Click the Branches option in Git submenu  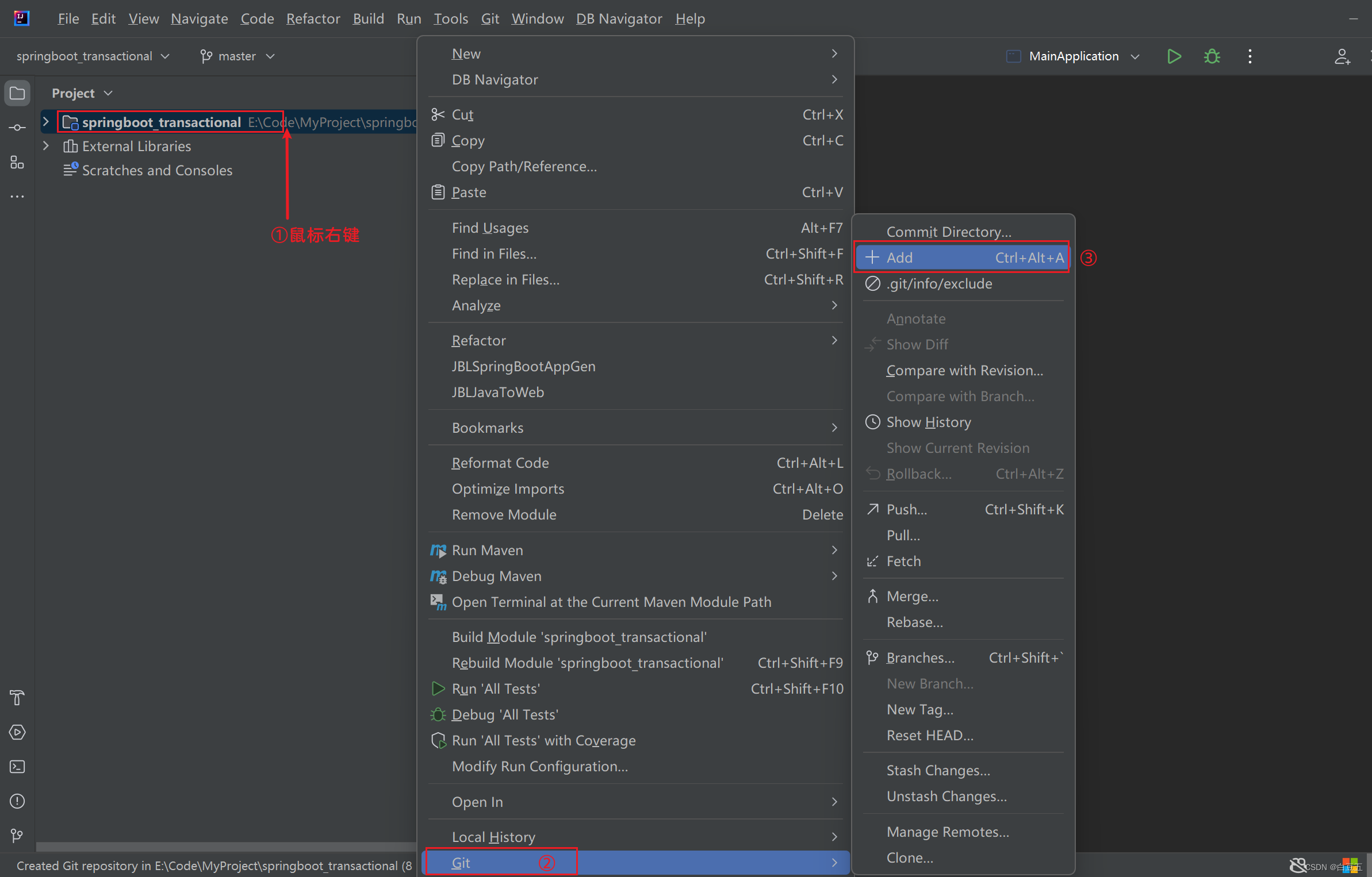coord(918,658)
